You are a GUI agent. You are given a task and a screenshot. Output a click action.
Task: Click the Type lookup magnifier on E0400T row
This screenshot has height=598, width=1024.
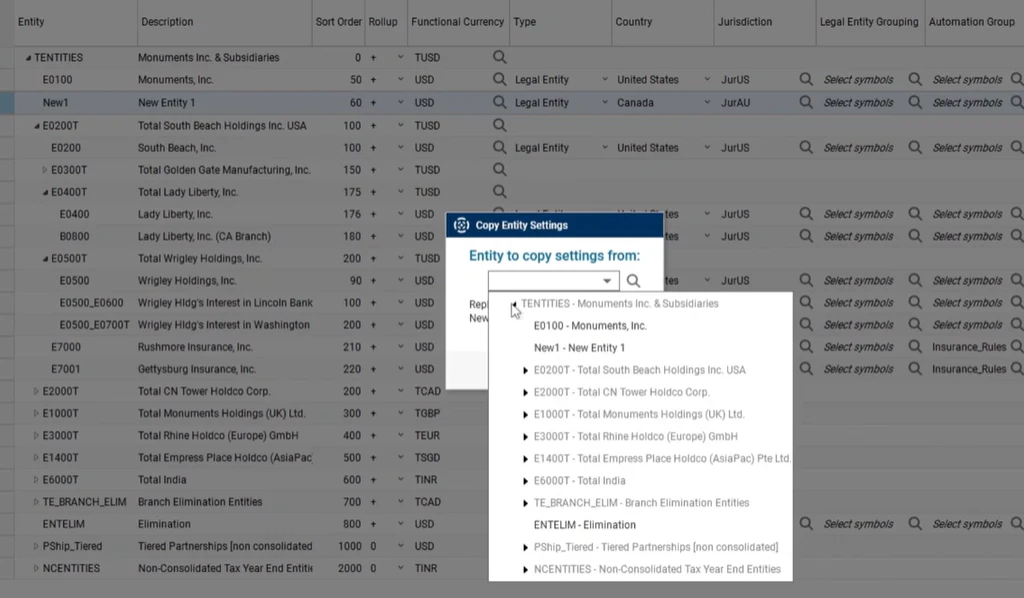tap(500, 191)
